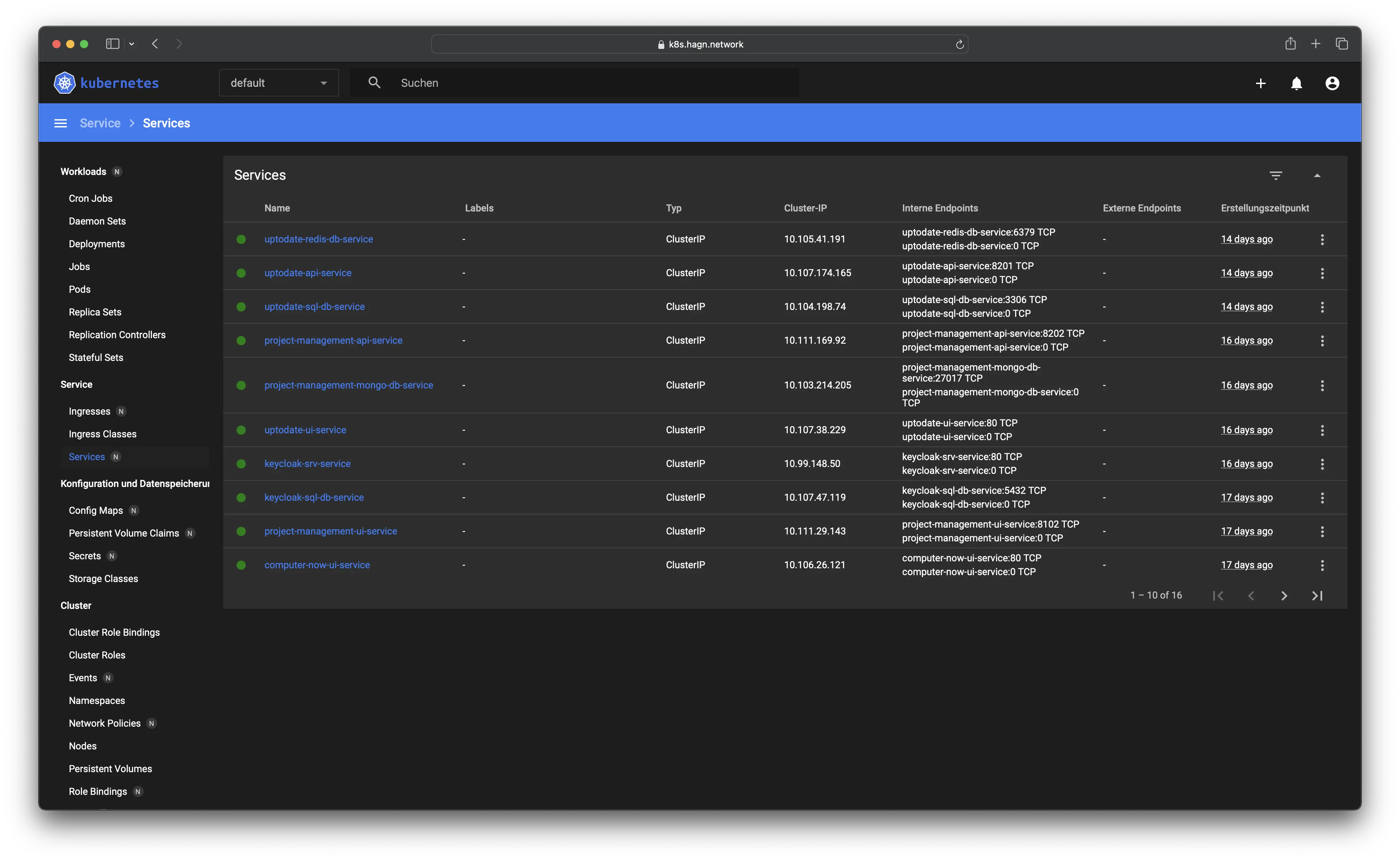Image resolution: width=1400 pixels, height=861 pixels.
Task: Toggle the Safari sidebar button
Action: 112,44
